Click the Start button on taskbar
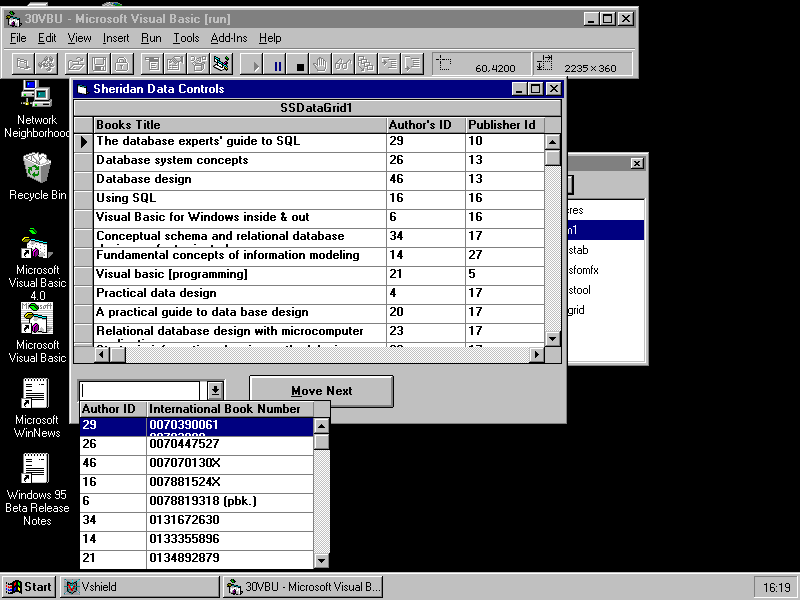 click(x=29, y=587)
